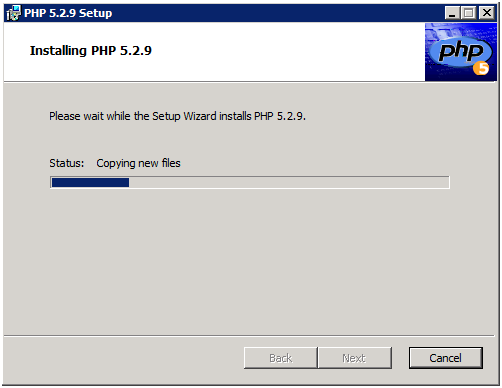Click the greyed-out Next button
The image size is (502, 388).
coord(355,358)
